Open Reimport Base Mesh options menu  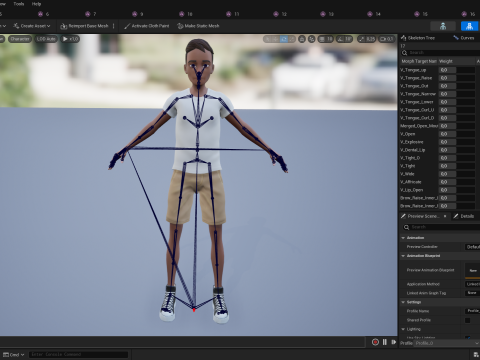click(x=114, y=26)
